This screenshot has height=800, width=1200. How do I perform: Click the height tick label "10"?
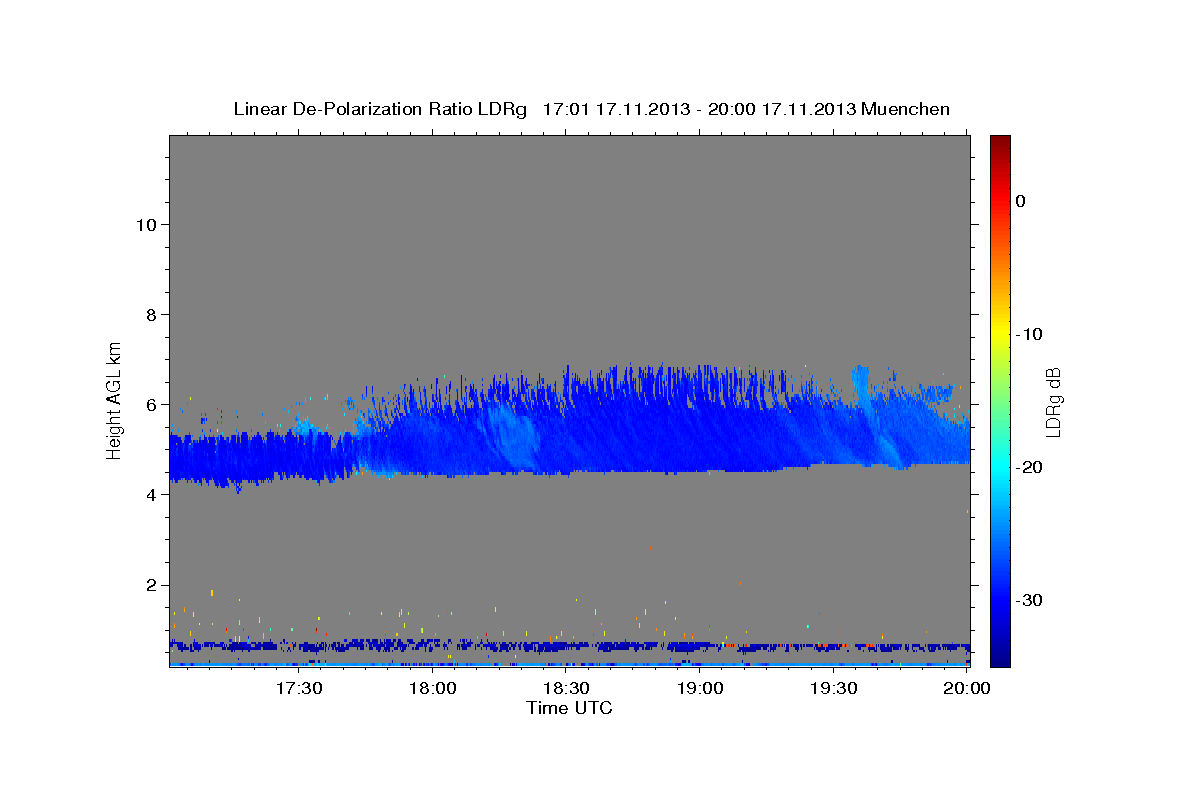(145, 225)
